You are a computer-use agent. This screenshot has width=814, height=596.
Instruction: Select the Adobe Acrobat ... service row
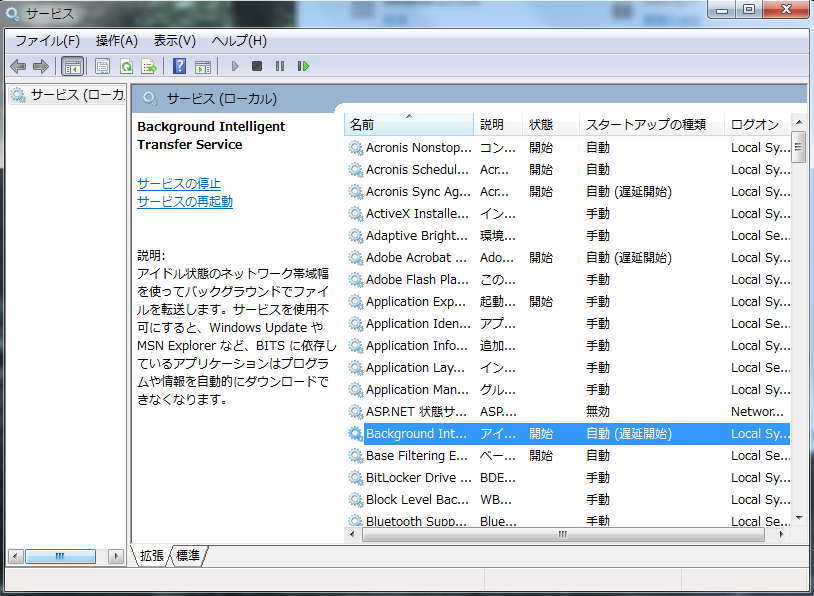click(x=568, y=258)
